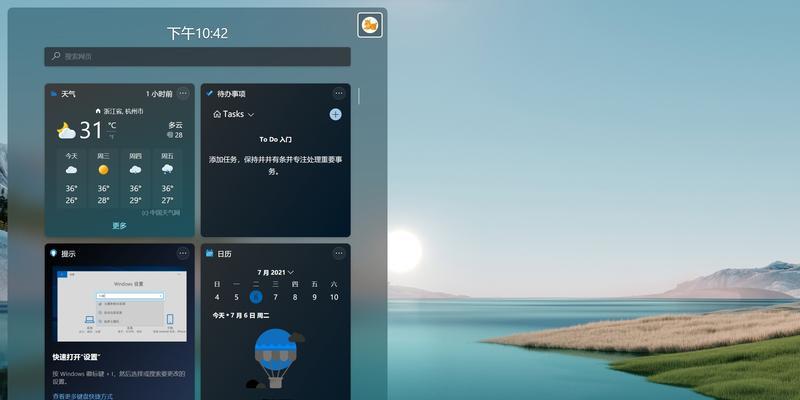Open Calendar widget more options menu
Image resolution: width=800 pixels, height=400 pixels.
coord(339,253)
